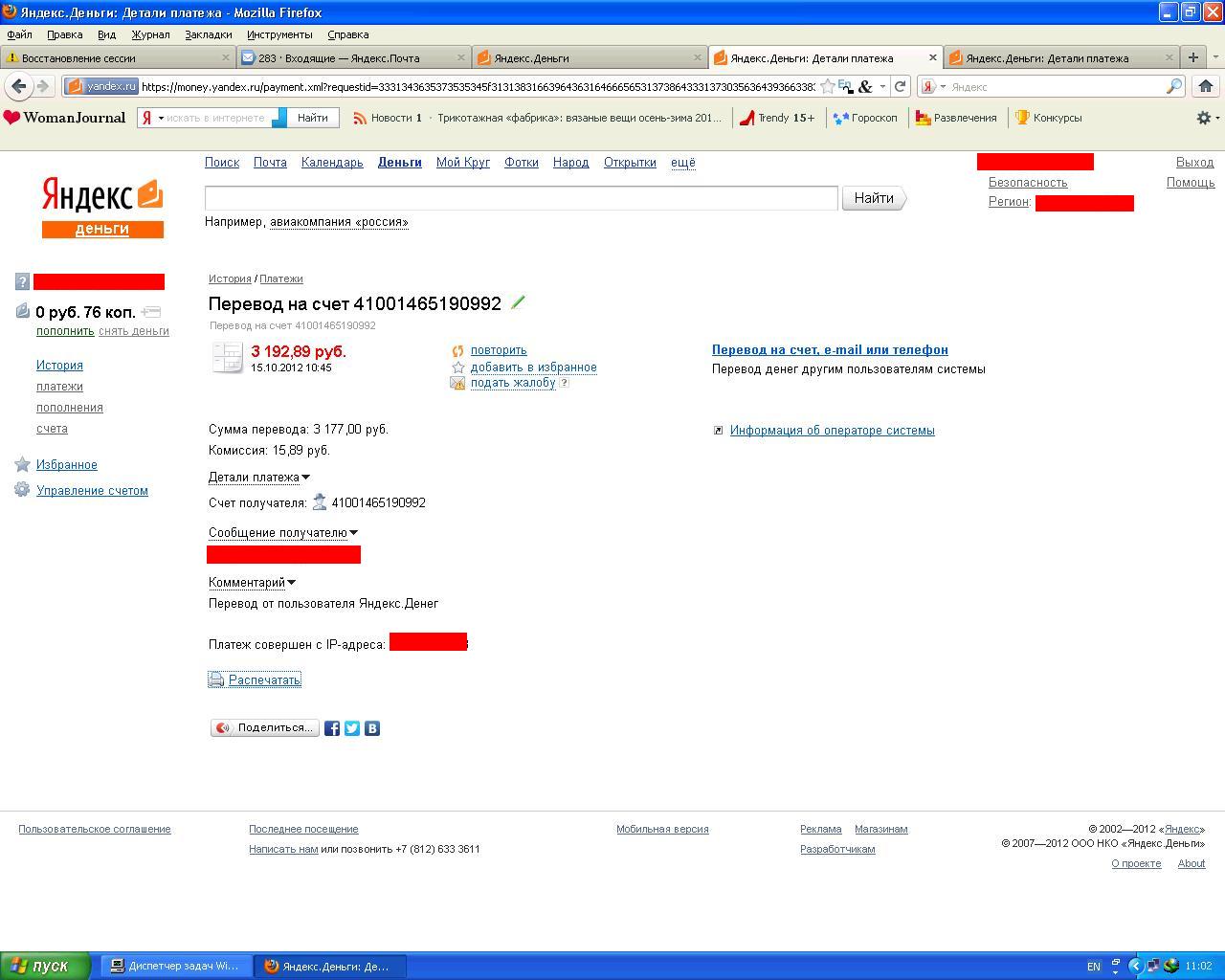Click the help question mark after подать жалобу
Image resolution: width=1225 pixels, height=980 pixels.
[x=564, y=382]
